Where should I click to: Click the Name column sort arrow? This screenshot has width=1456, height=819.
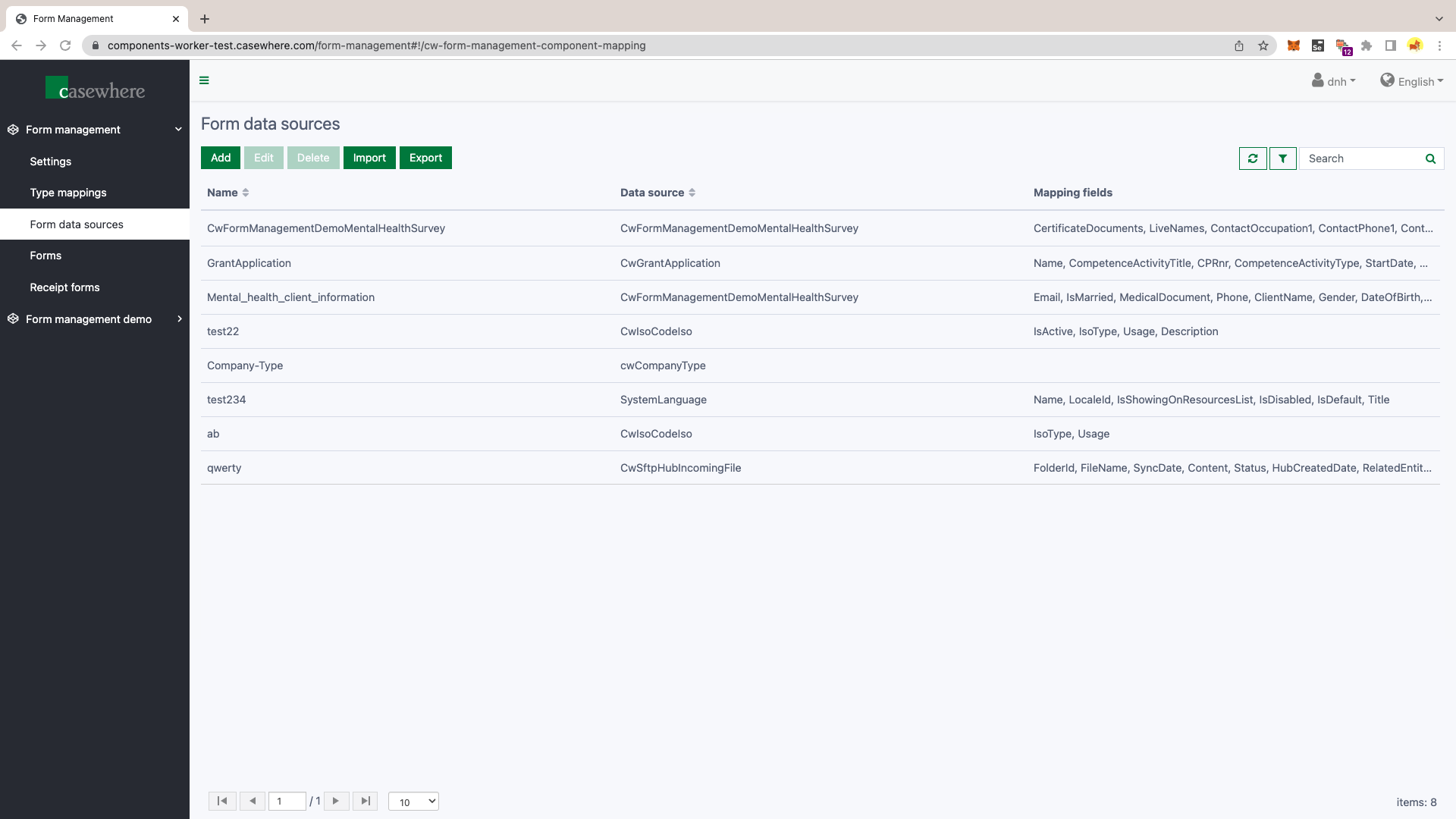tap(246, 192)
